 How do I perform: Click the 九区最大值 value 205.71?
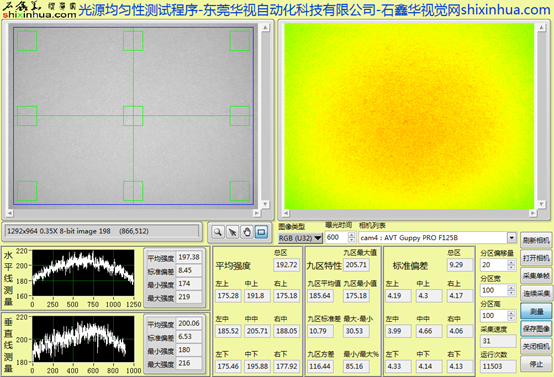point(356,265)
